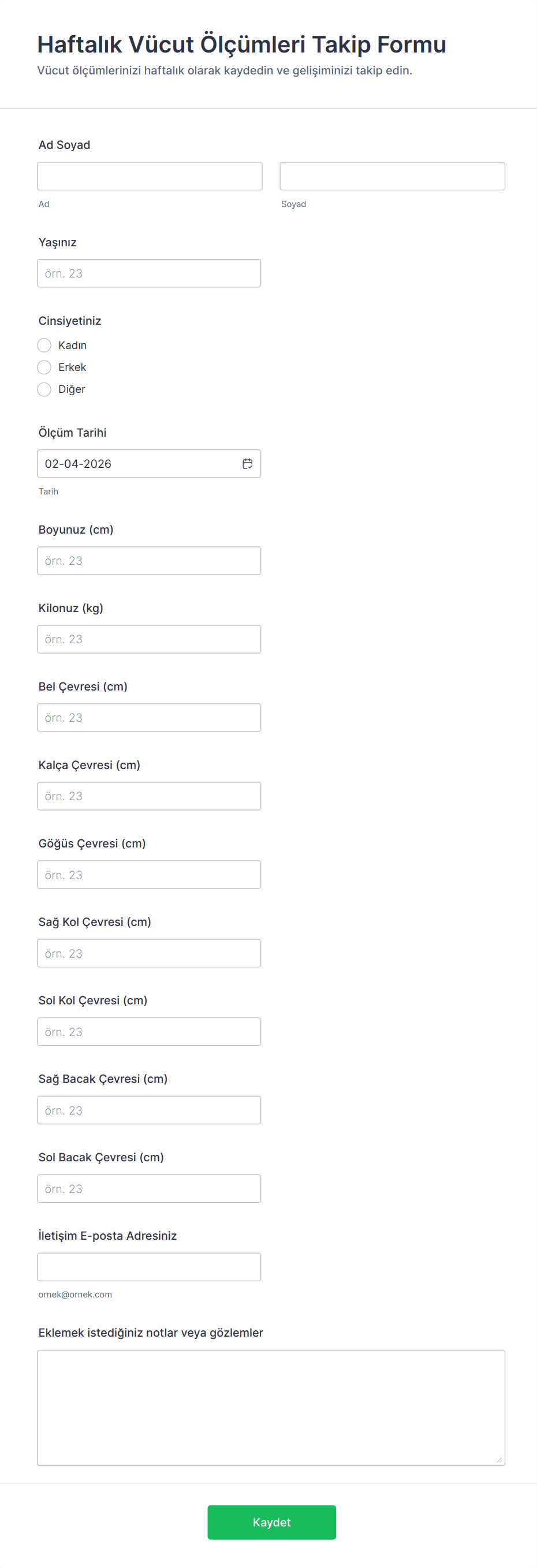
Task: Select the Bel Çevresi (cm) field
Action: 149,718
